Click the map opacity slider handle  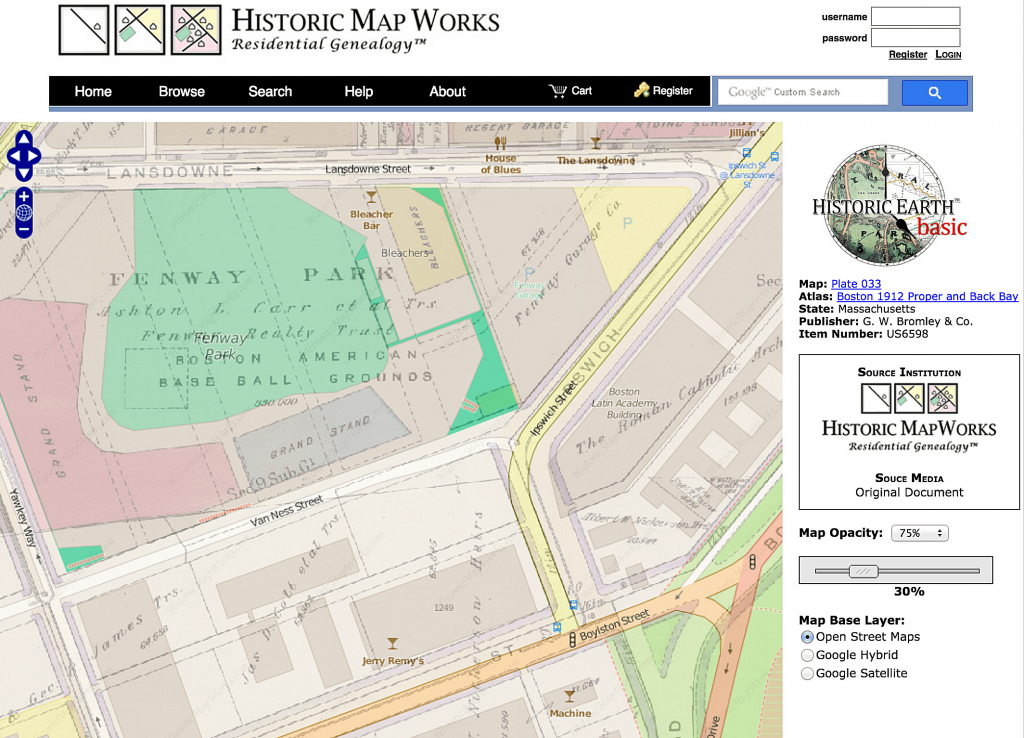(863, 571)
